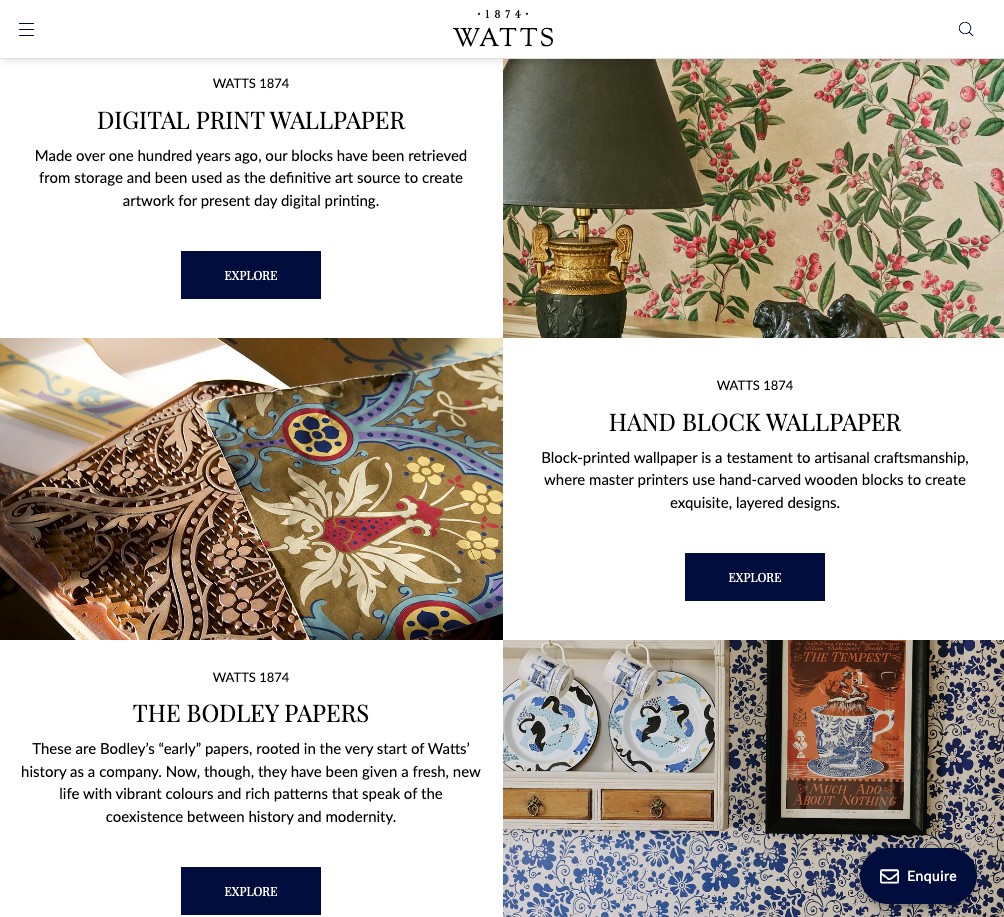Explore Hand Block Wallpaper

[755, 577]
